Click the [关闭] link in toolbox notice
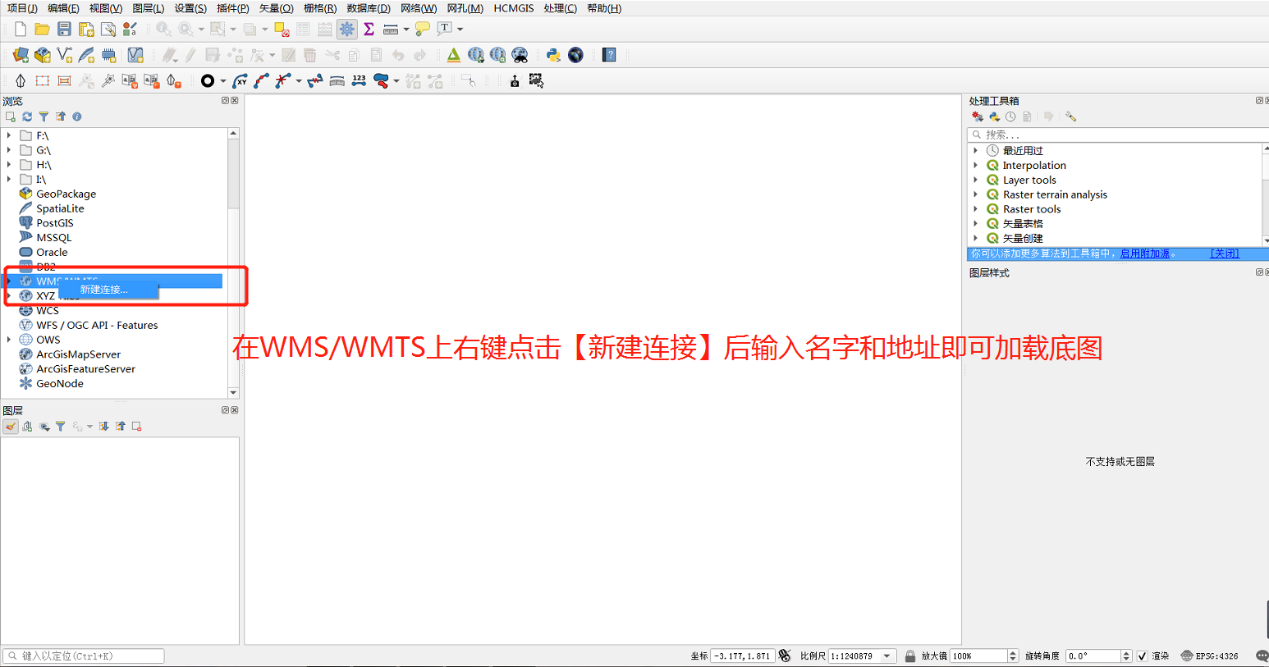The height and width of the screenshot is (667, 1269). (x=1224, y=254)
